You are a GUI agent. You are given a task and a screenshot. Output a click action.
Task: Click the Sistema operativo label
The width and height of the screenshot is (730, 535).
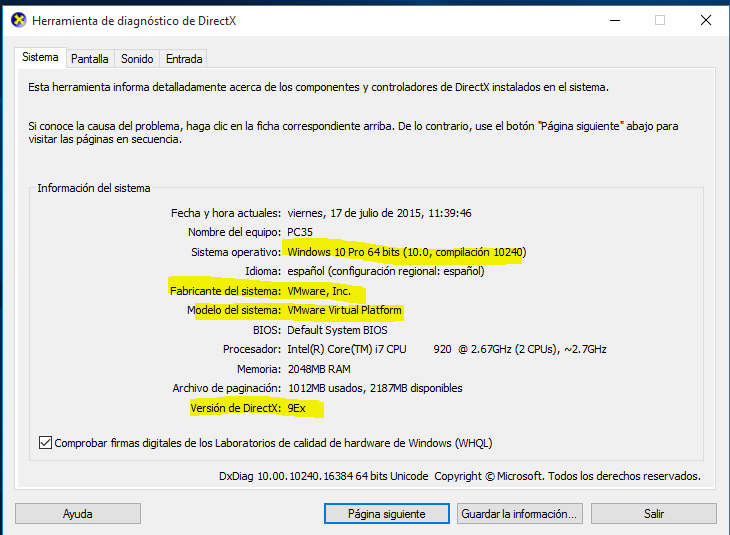(x=236, y=252)
